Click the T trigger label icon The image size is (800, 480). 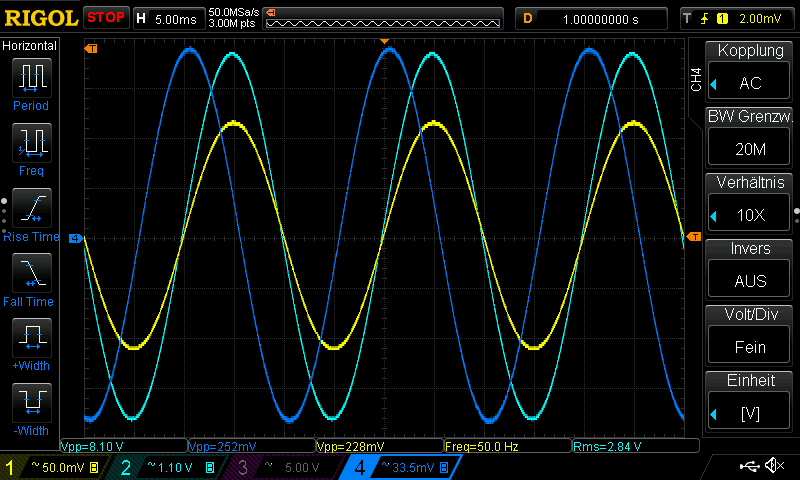687,19
